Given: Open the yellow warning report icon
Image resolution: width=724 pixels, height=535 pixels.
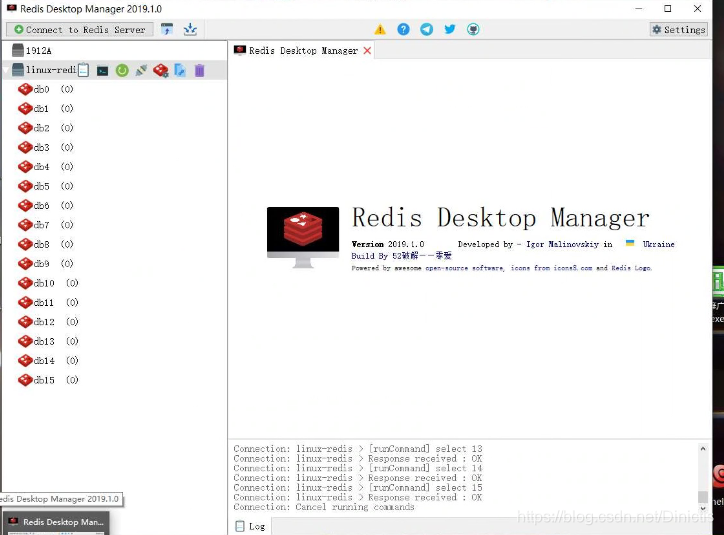Looking at the screenshot, I should point(380,30).
